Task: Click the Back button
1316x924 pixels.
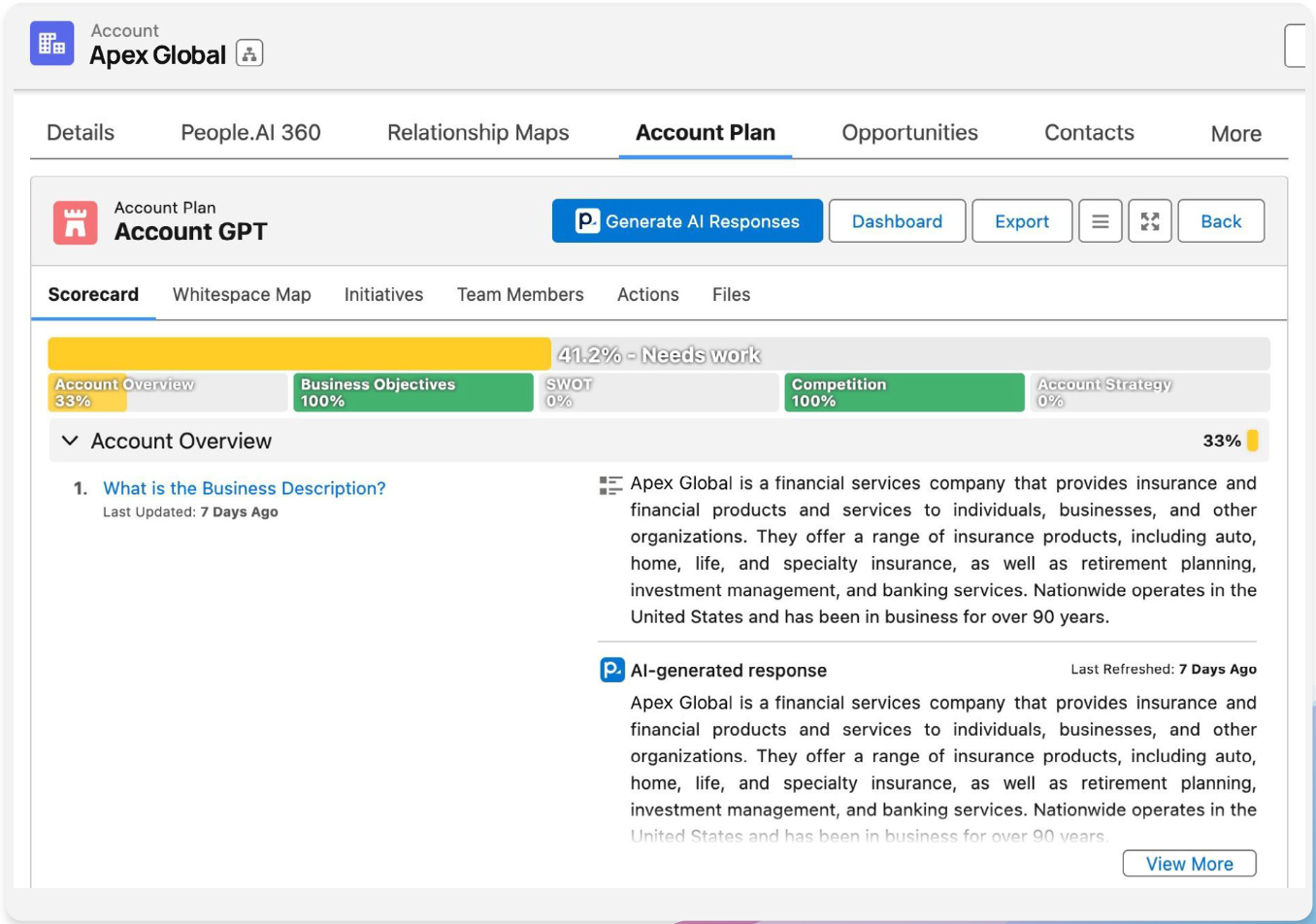Action: tap(1221, 221)
